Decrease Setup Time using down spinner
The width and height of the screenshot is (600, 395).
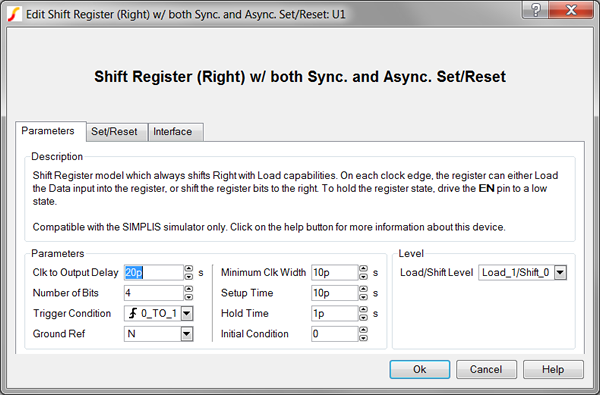[363, 297]
